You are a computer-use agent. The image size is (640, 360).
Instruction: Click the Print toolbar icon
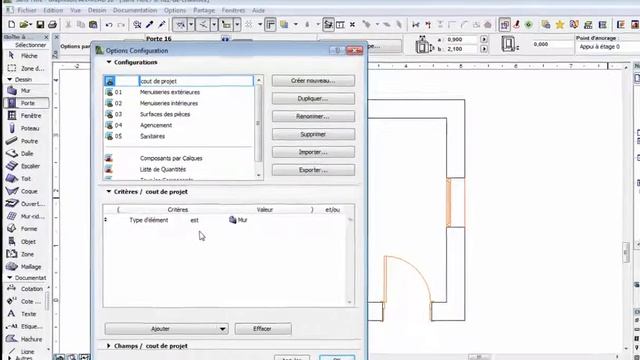pos(52,25)
